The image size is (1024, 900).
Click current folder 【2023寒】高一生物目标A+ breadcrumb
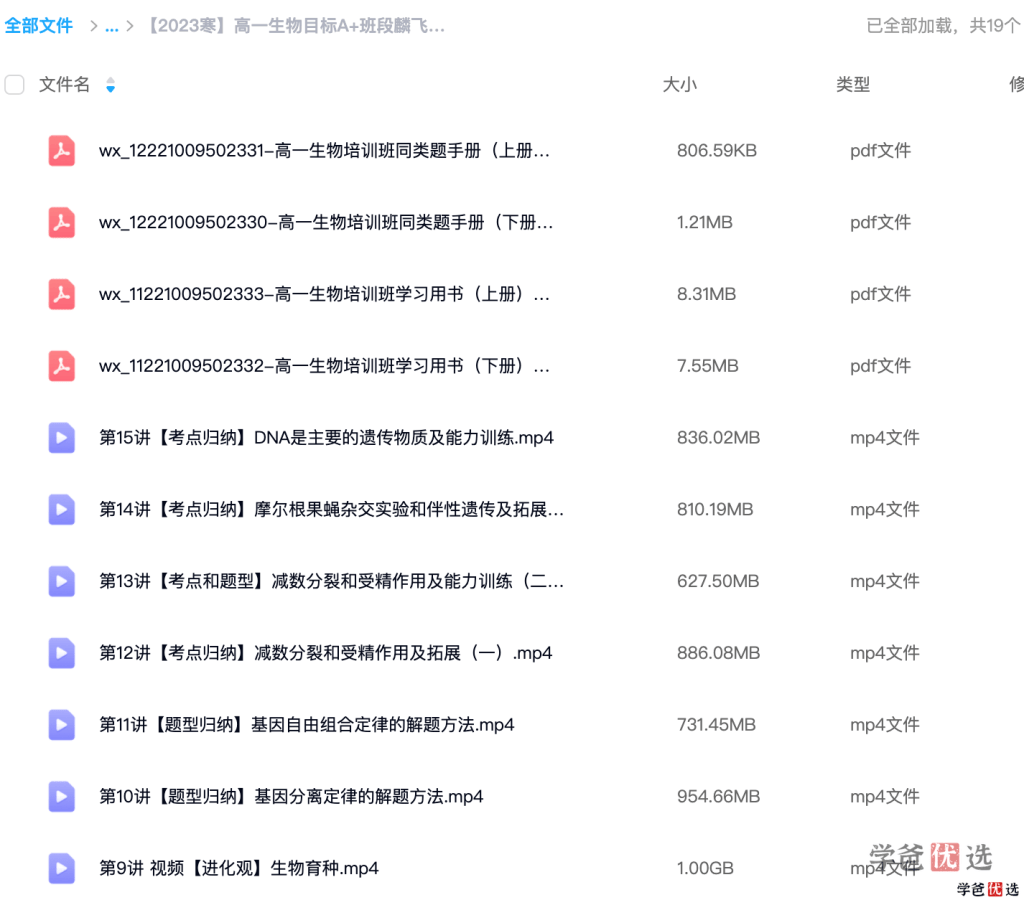294,26
